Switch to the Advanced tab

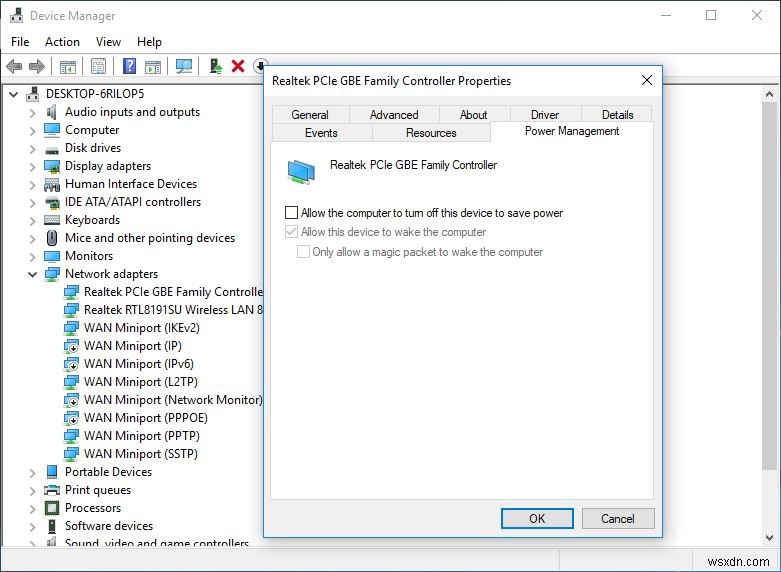(394, 115)
